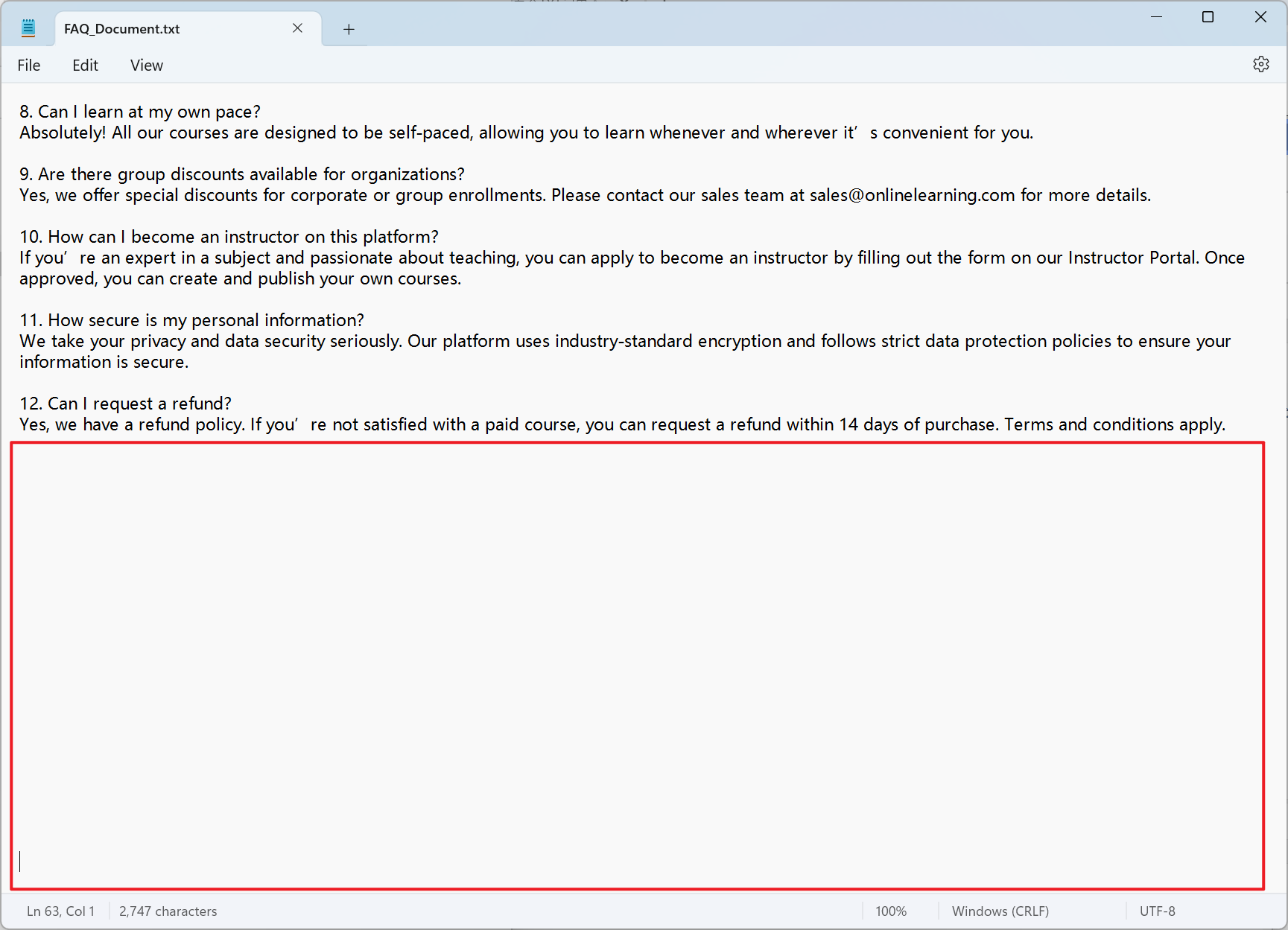The image size is (1288, 930).
Task: Maximize the Notepad window
Action: point(1208,17)
